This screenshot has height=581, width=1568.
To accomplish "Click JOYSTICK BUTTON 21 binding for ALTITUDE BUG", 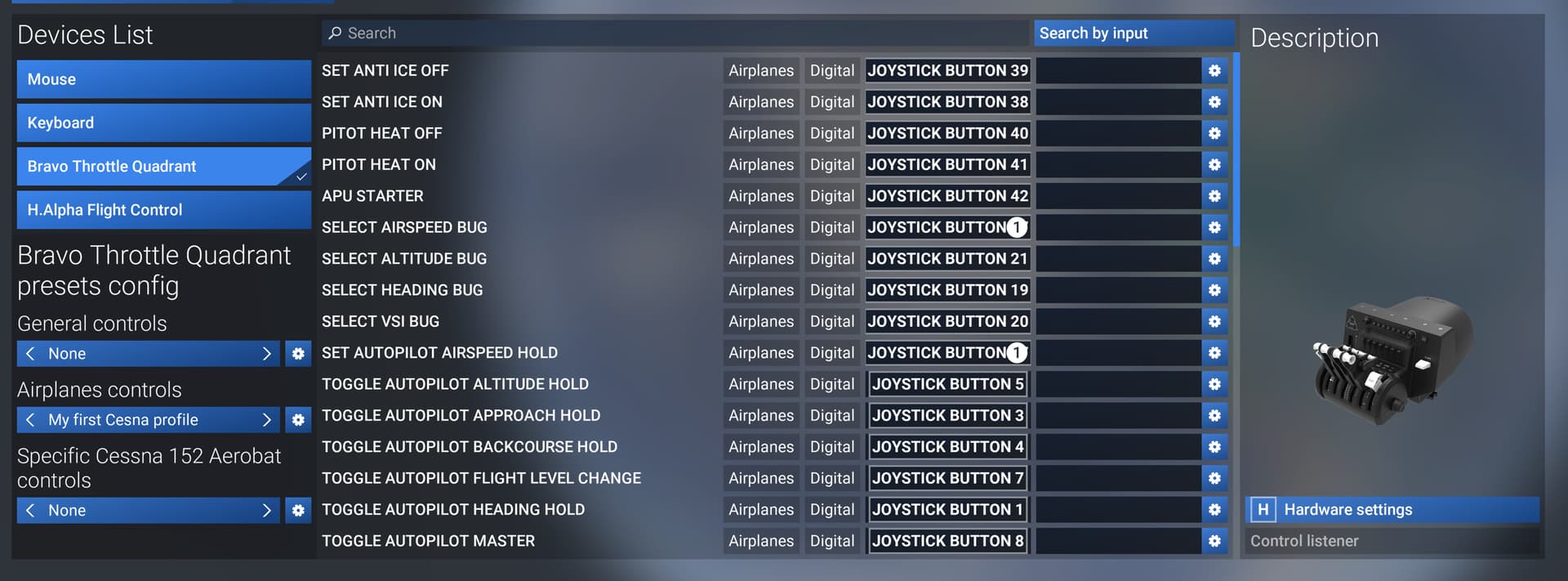I will click(x=948, y=258).
